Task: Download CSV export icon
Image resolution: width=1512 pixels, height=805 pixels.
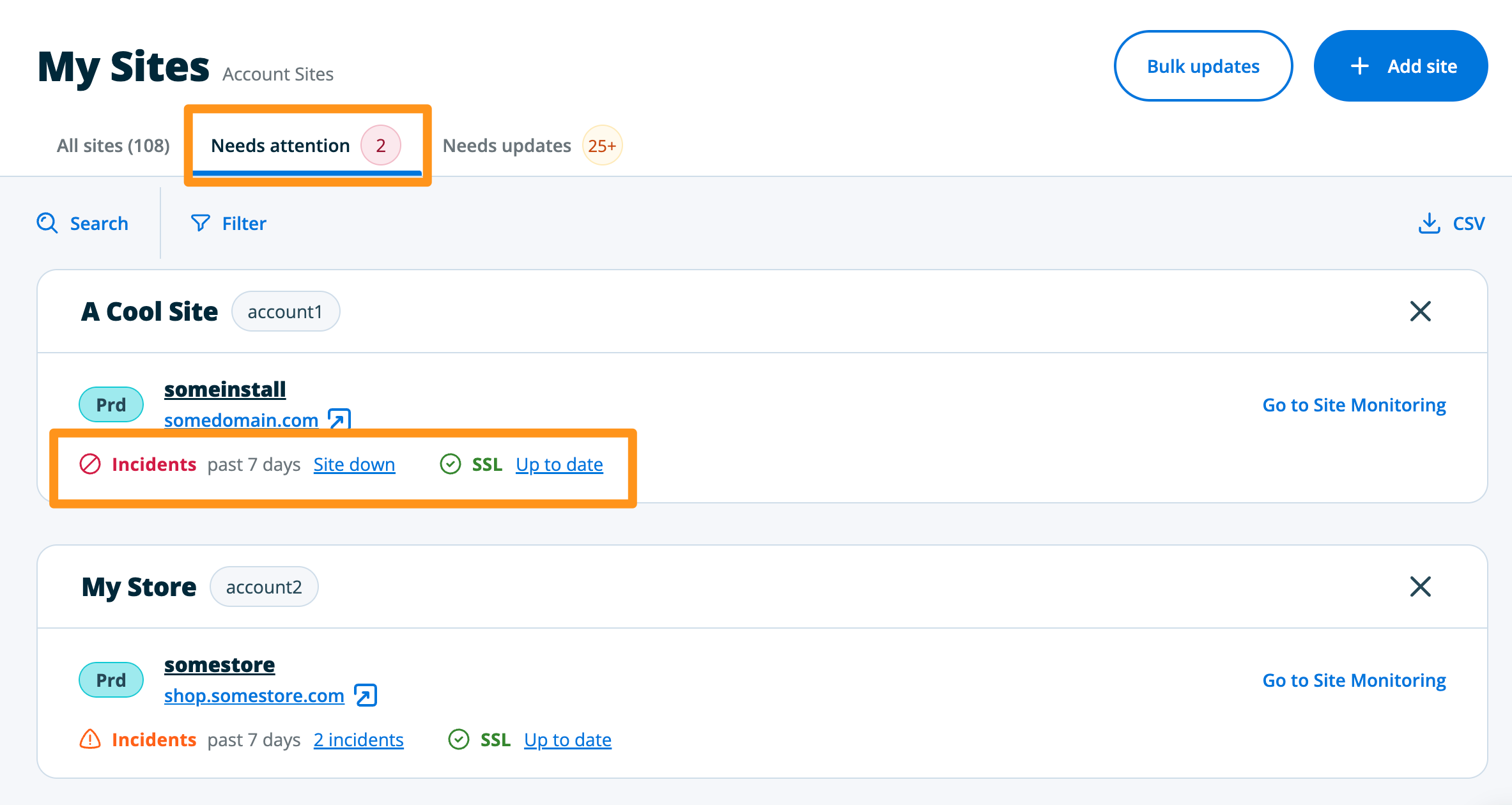Action: pos(1429,223)
